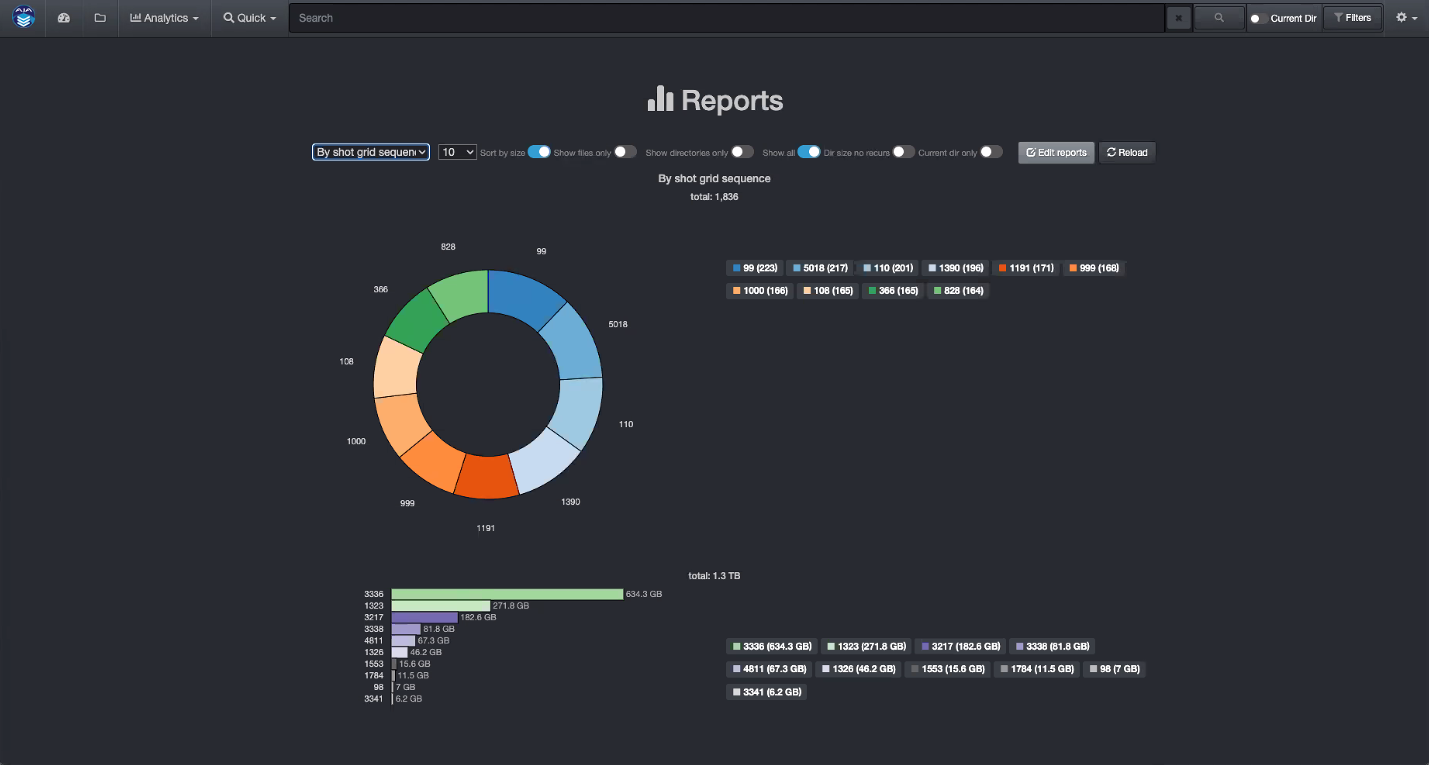This screenshot has height=765, width=1429.
Task: Click the Edit reports button
Action: tap(1055, 152)
